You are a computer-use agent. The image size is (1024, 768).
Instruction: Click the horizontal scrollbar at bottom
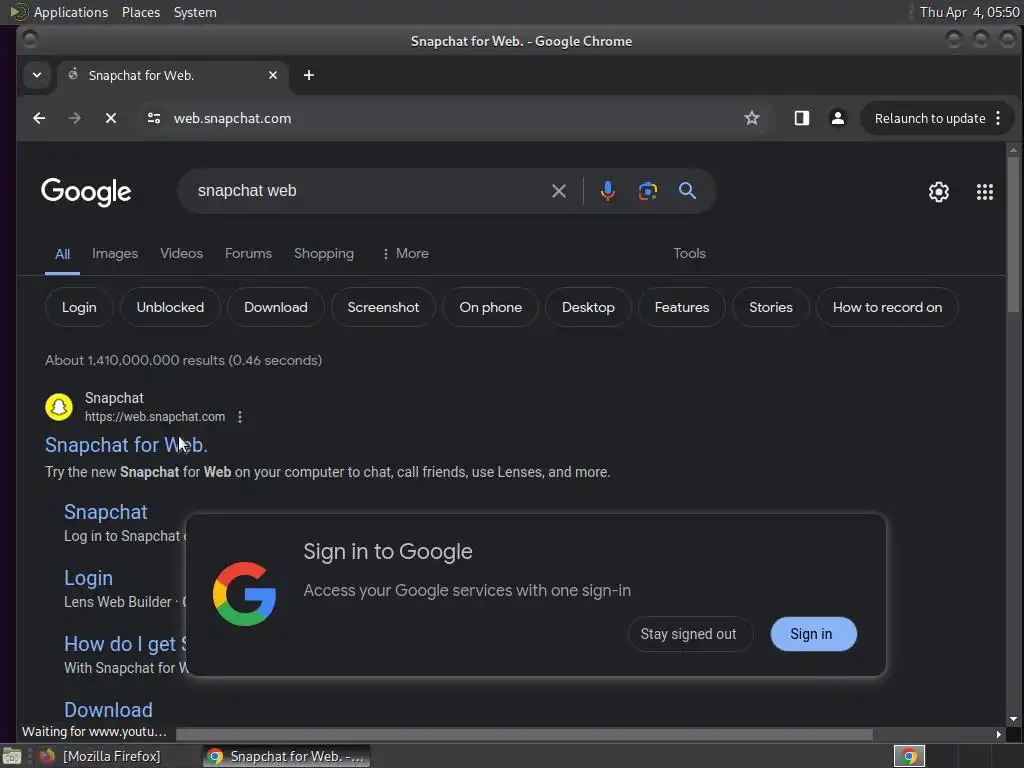524,735
